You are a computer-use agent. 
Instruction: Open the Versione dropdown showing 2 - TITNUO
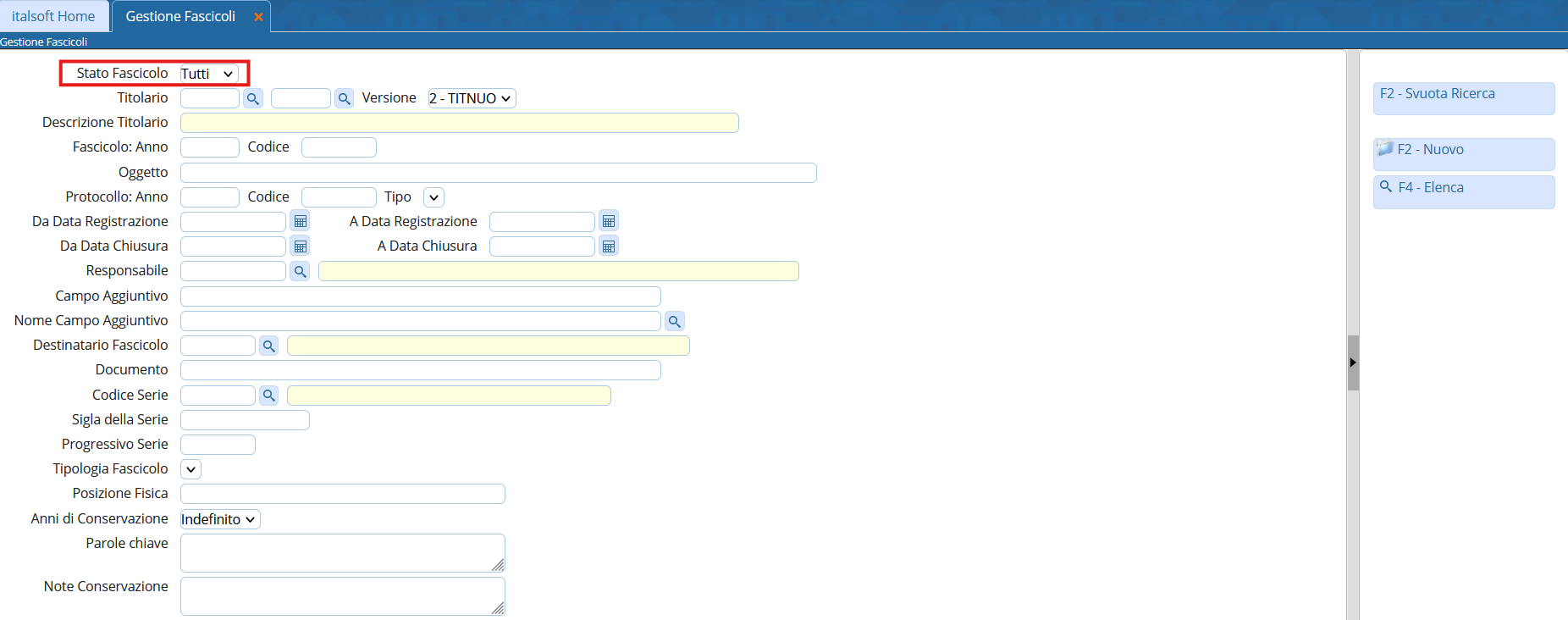point(471,98)
